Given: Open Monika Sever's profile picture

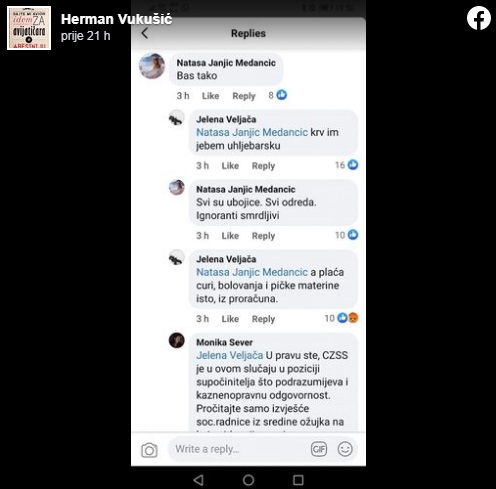Looking at the screenshot, I should [x=176, y=340].
